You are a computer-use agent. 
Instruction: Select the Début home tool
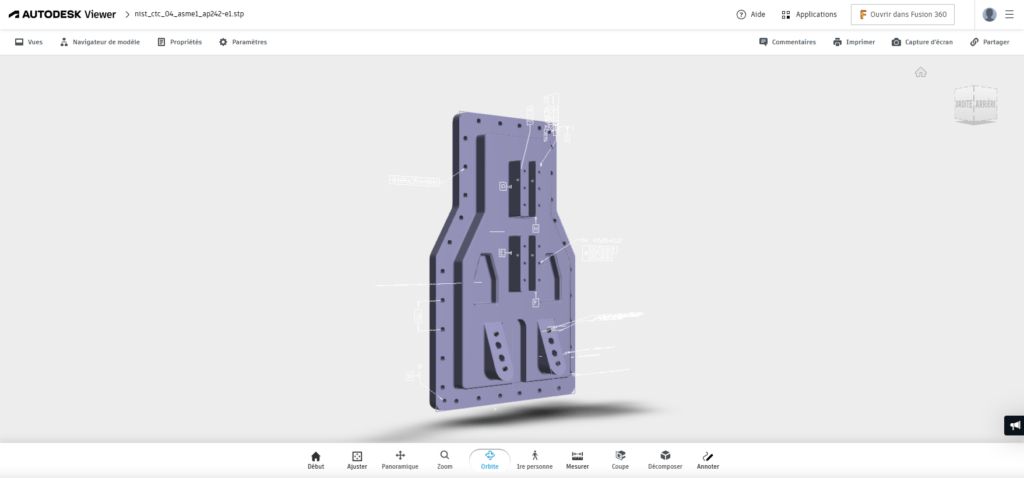coord(315,460)
